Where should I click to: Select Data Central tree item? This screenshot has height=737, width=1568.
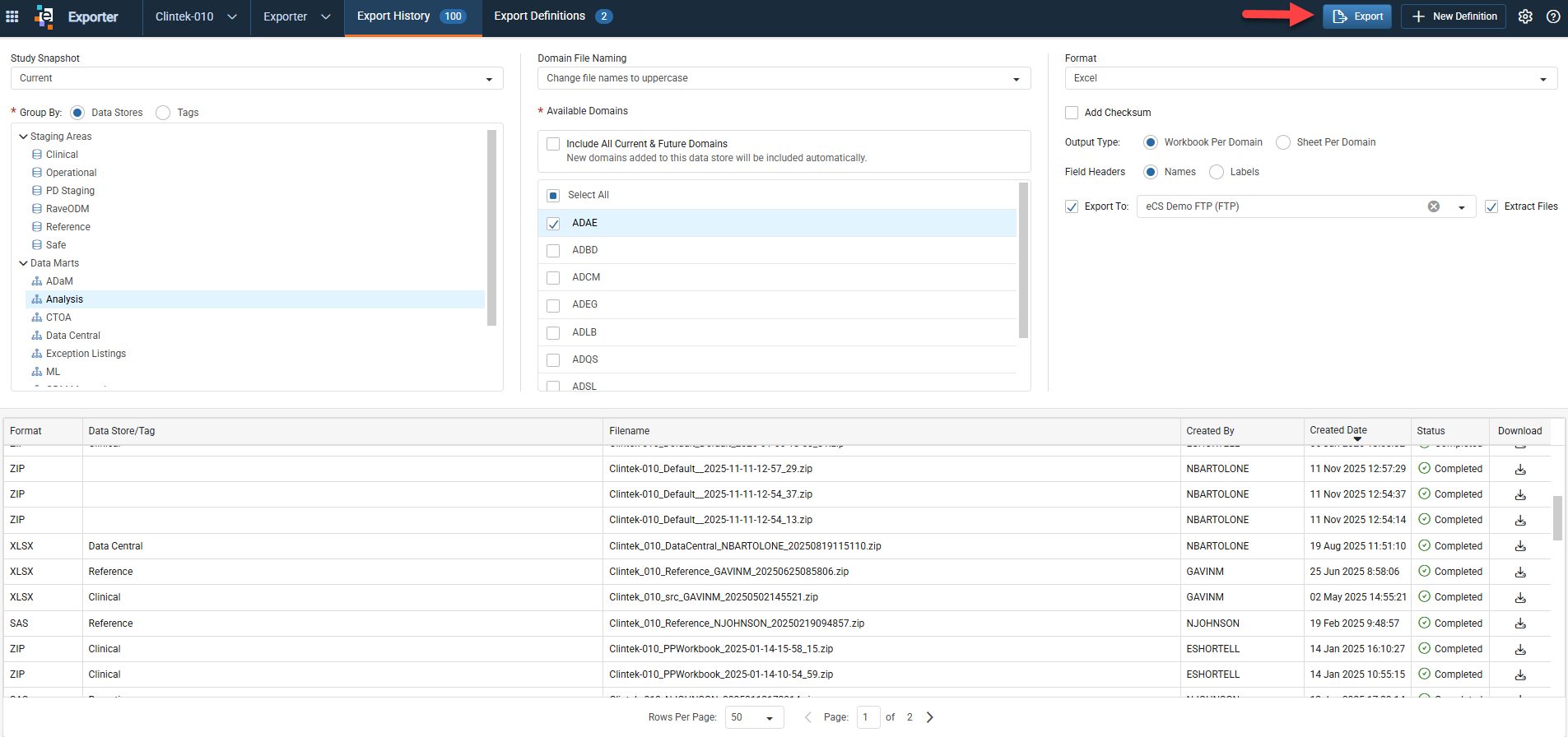click(72, 336)
